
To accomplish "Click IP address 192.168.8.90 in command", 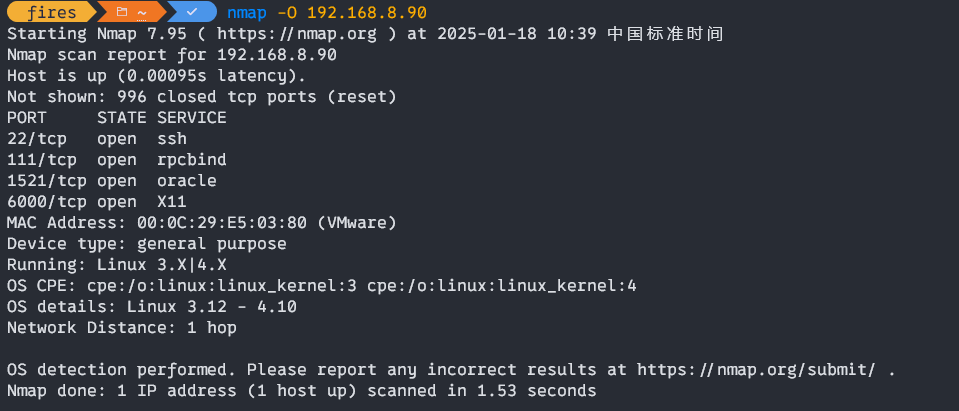I will tap(367, 12).
